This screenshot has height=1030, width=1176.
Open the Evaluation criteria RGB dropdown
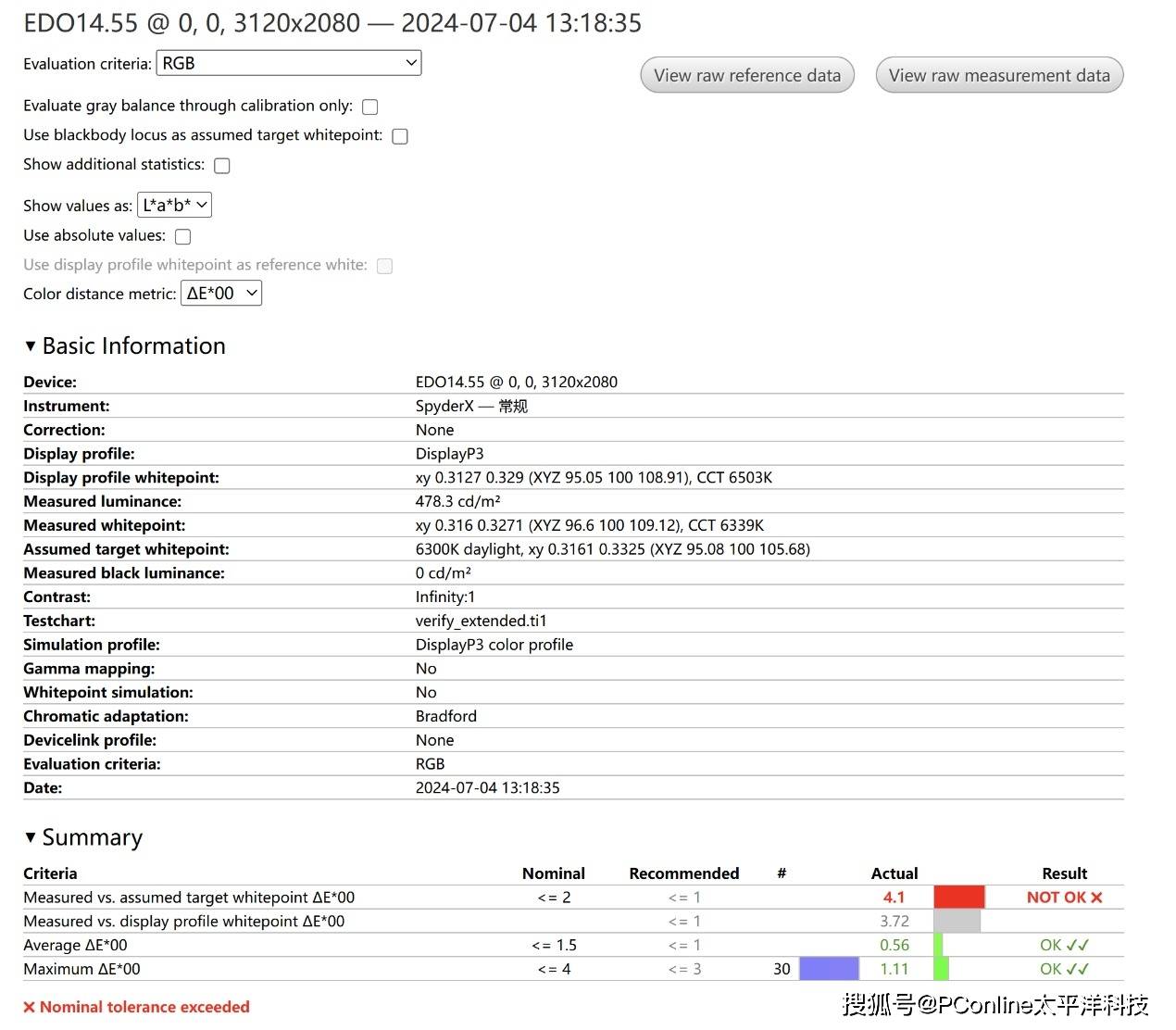[288, 63]
